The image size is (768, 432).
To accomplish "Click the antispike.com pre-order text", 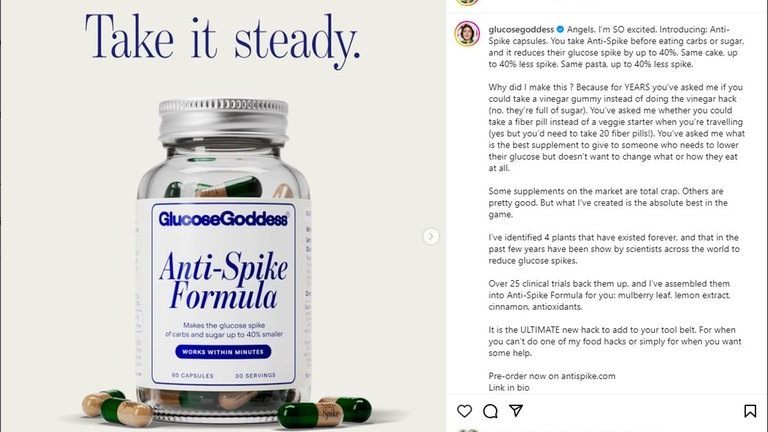I will coord(552,376).
